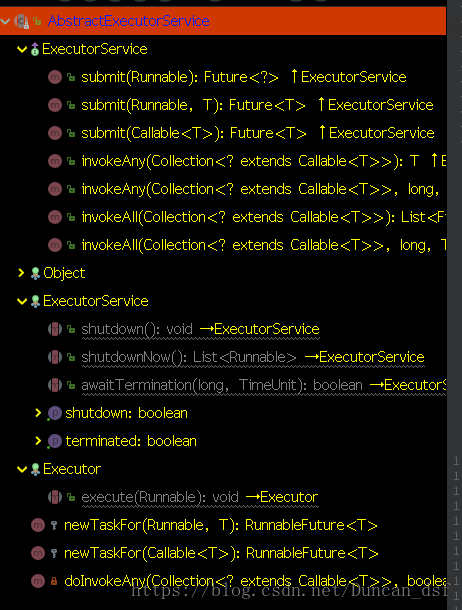The height and width of the screenshot is (610, 462).
Task: Collapse the AbstractExecutorService root node
Action: pyautogui.click(x=5, y=21)
